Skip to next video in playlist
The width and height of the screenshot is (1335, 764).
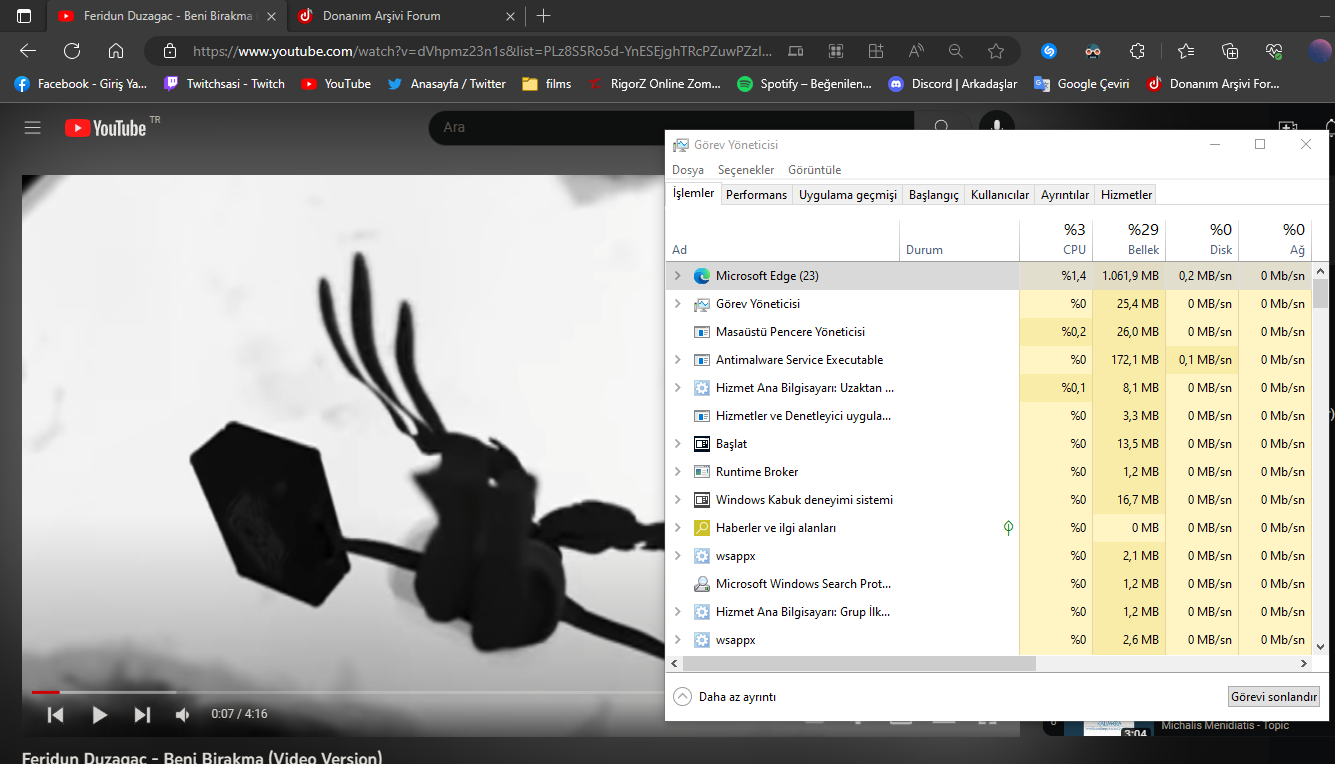pos(142,714)
